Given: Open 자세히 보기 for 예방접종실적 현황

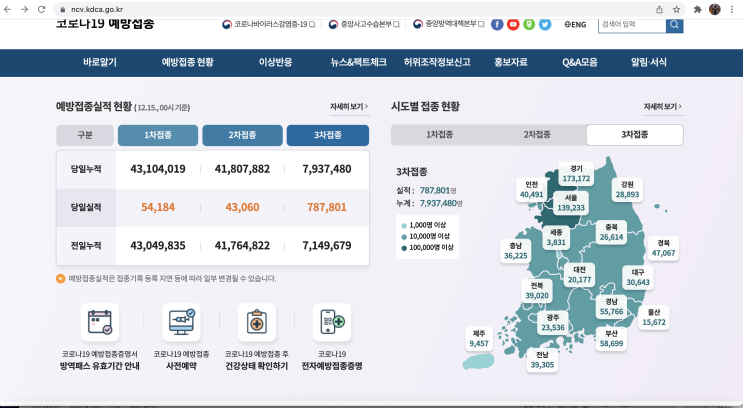Looking at the screenshot, I should (349, 107).
